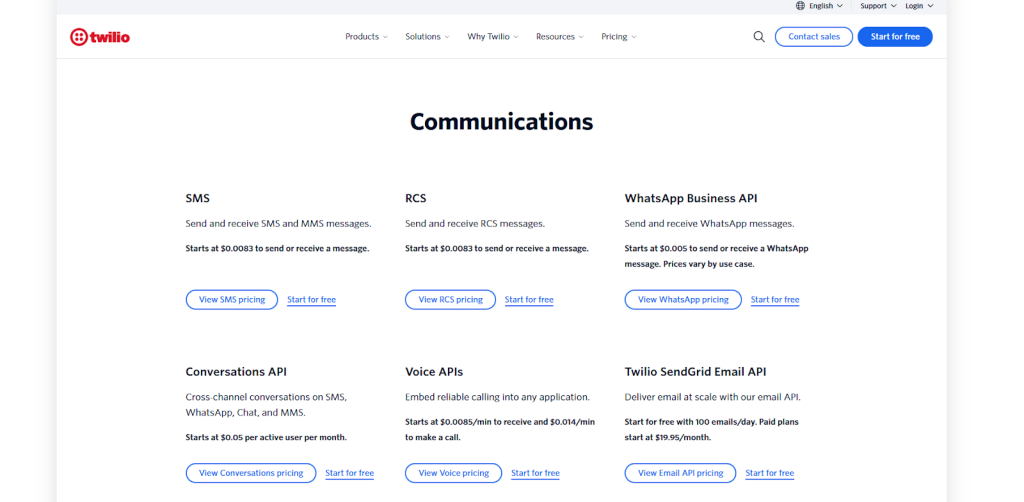Expand the Support dropdown

click(878, 6)
